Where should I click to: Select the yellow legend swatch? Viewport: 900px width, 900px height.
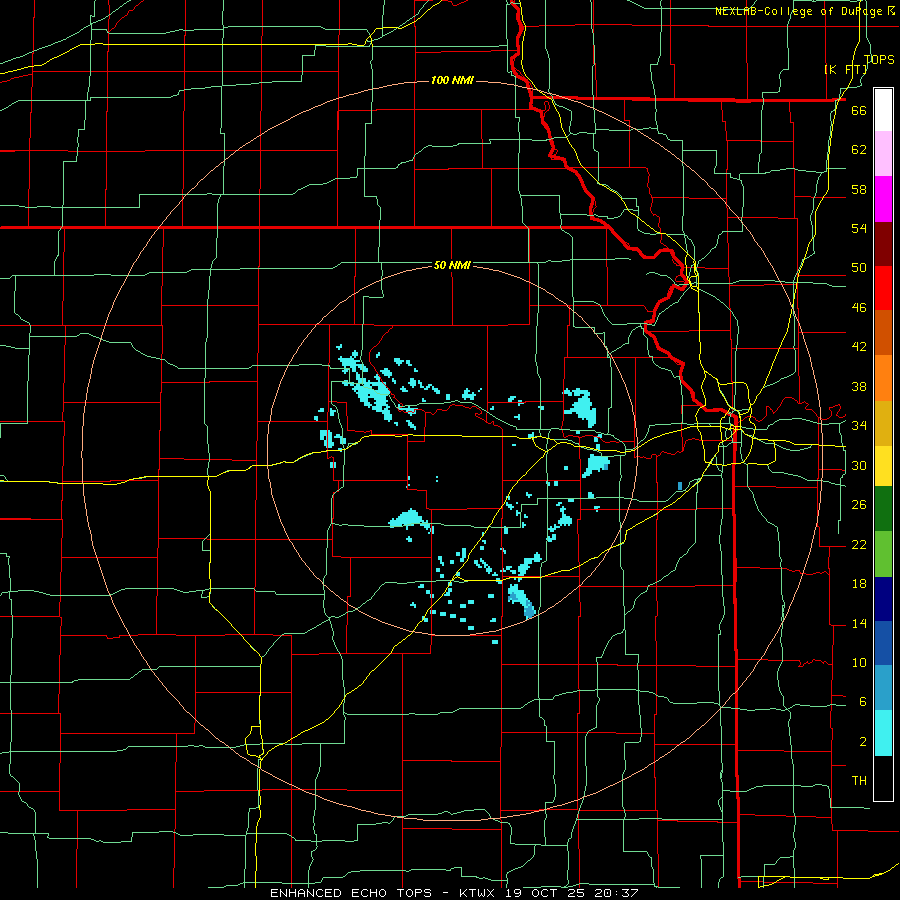pyautogui.click(x=883, y=466)
